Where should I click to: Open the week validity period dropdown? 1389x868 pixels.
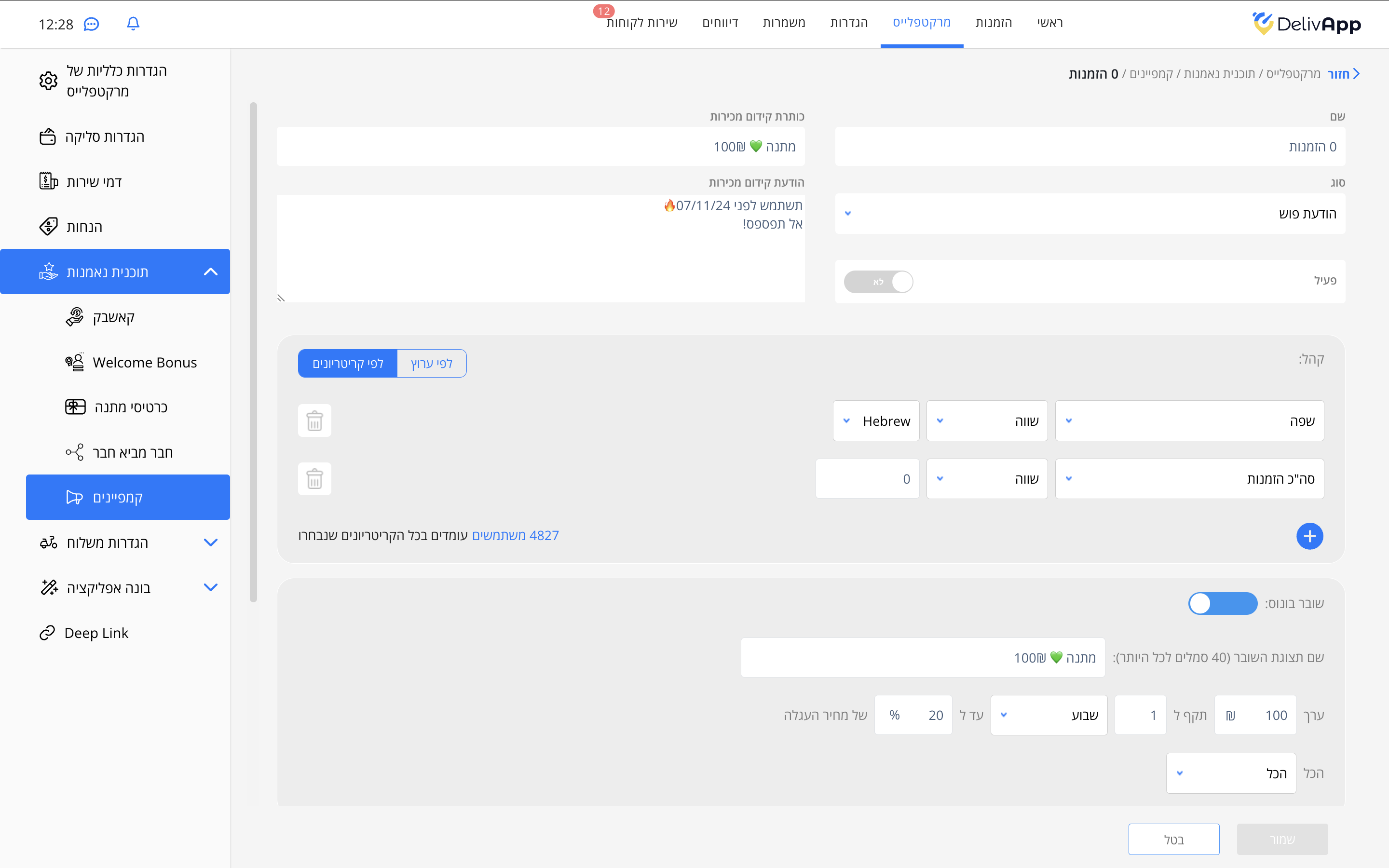tap(1049, 715)
